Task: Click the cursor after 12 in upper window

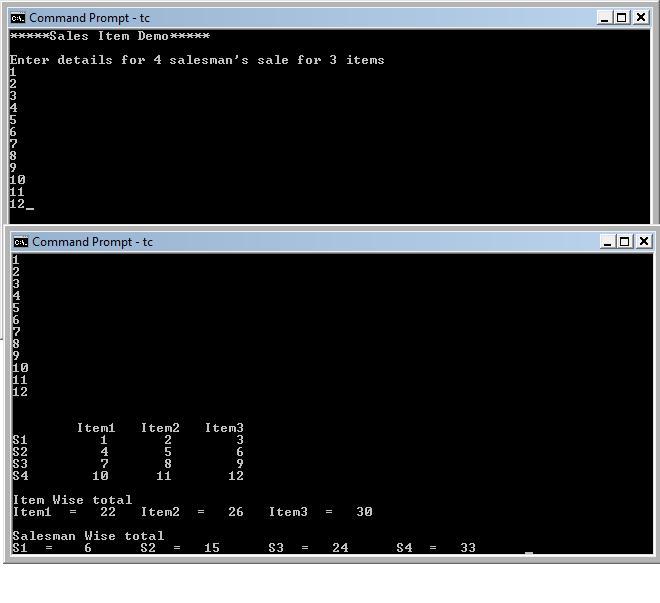Action: tap(30, 205)
